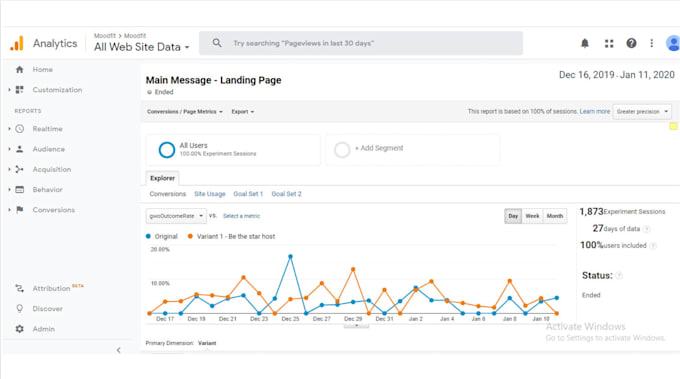
Task: Click the Admin gear icon
Action: tap(20, 329)
